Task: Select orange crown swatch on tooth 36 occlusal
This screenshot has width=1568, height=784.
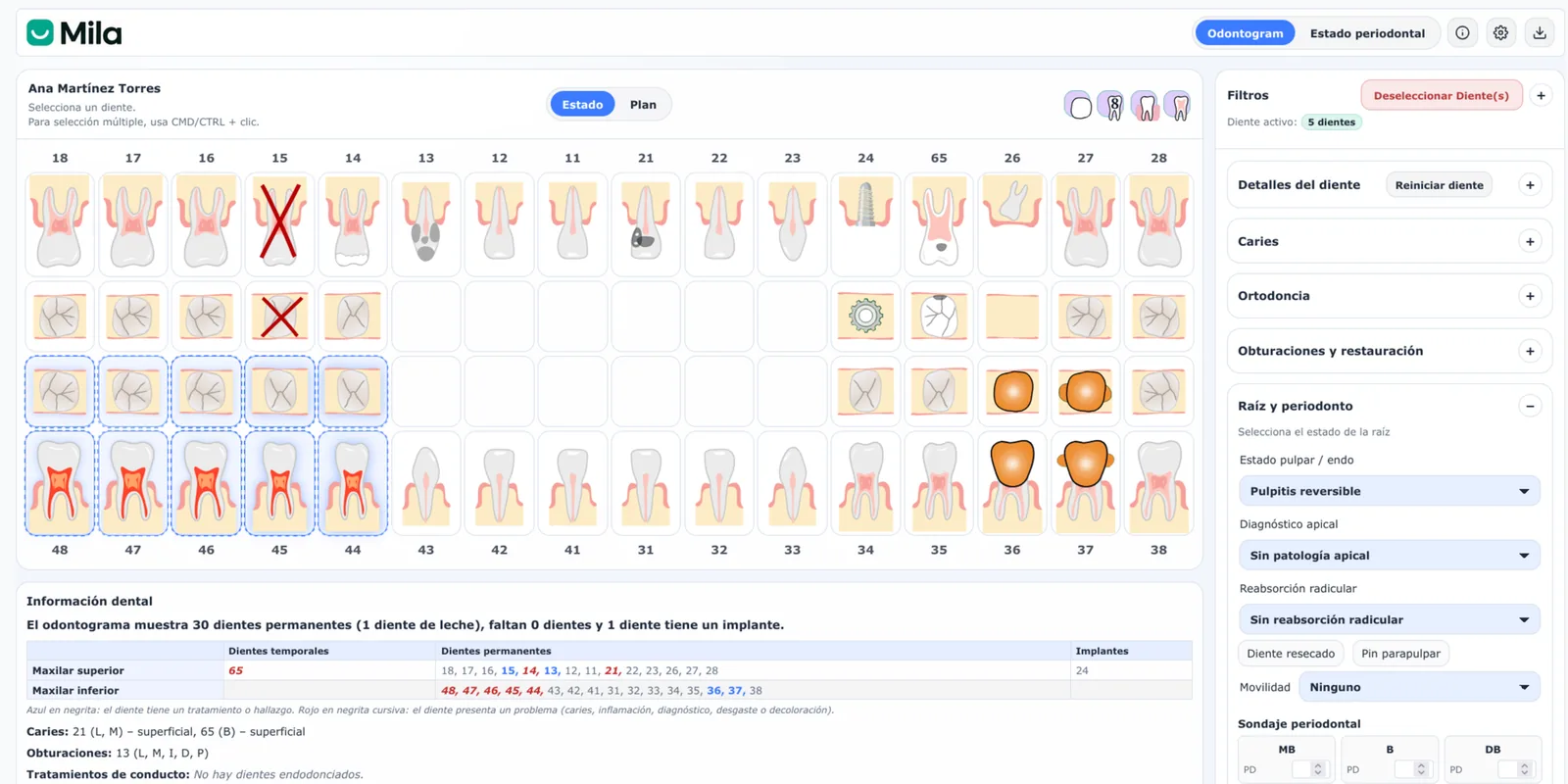Action: [1012, 391]
